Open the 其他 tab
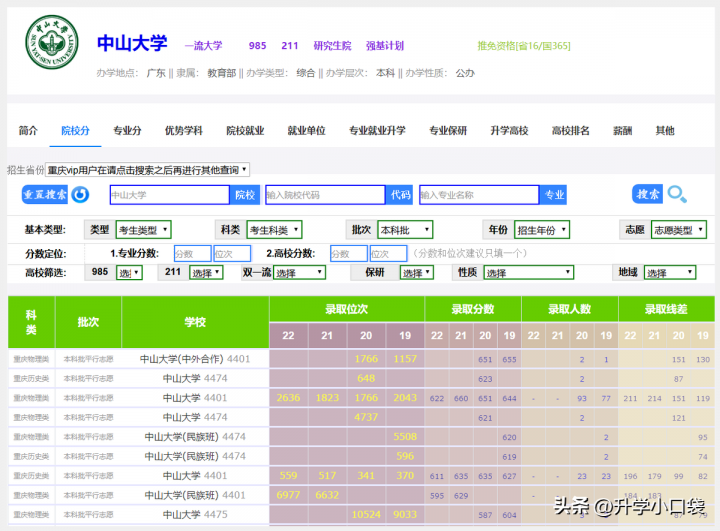Screen dimensions: 720x531 pos(665,131)
